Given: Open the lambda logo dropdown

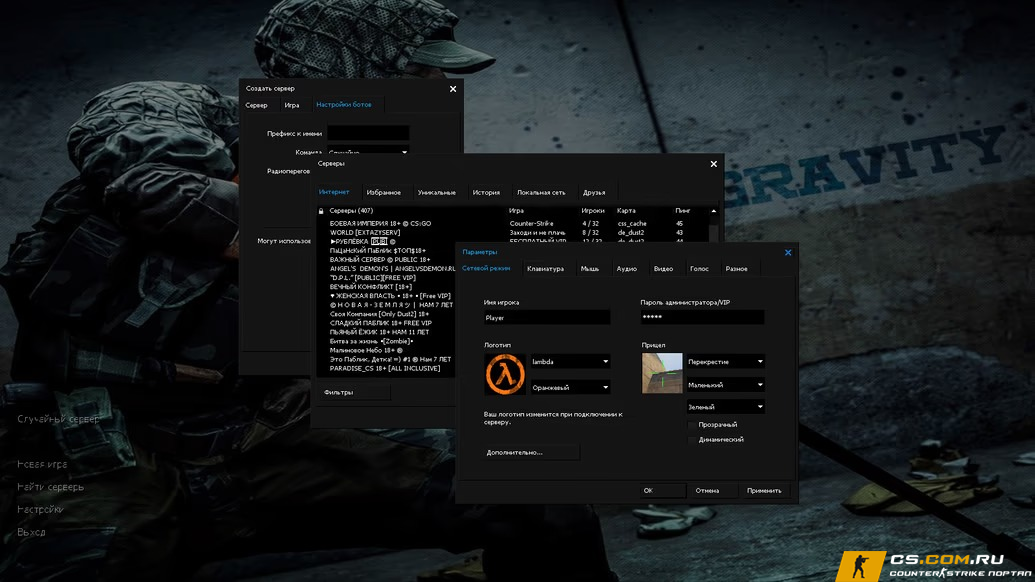Looking at the screenshot, I should tap(570, 362).
